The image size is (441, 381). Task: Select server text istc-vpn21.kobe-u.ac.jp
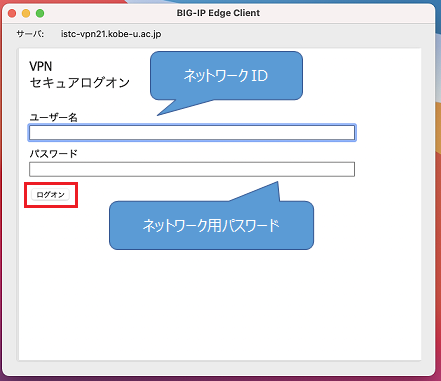tap(111, 34)
